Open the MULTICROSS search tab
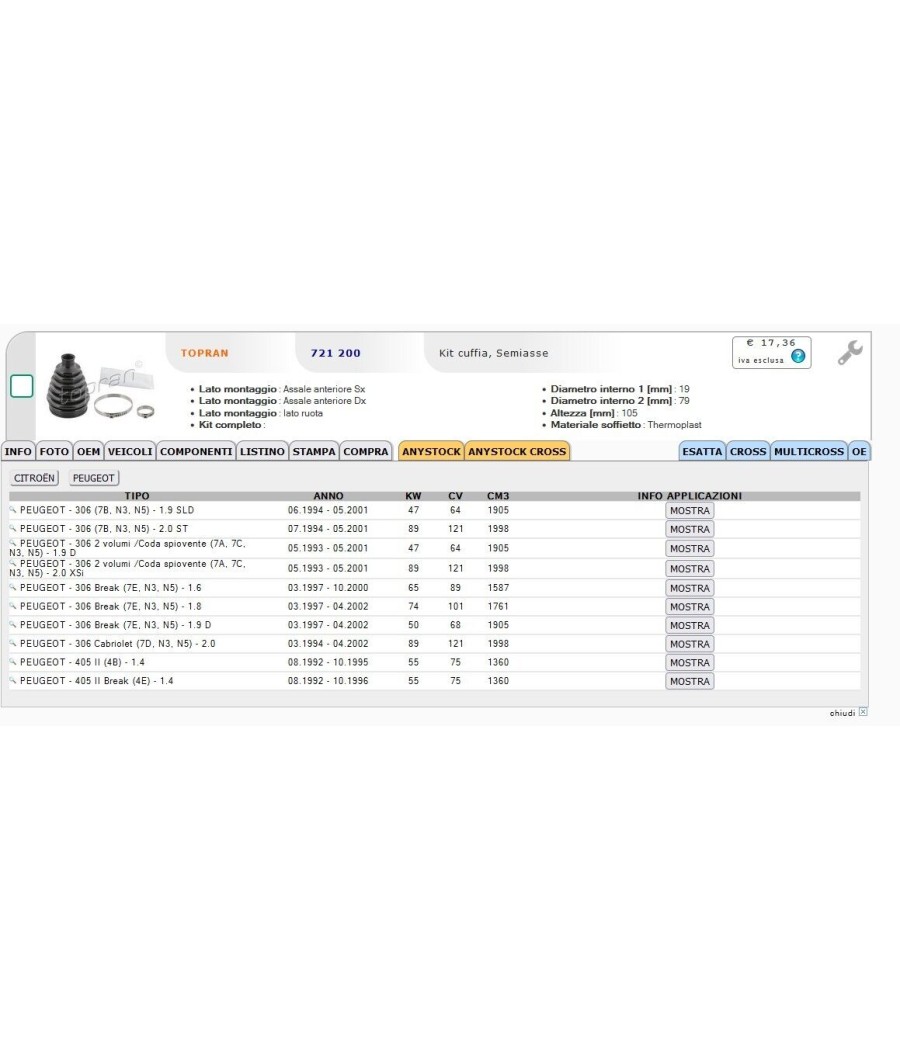Viewport: 900px width, 1050px height. tap(809, 451)
